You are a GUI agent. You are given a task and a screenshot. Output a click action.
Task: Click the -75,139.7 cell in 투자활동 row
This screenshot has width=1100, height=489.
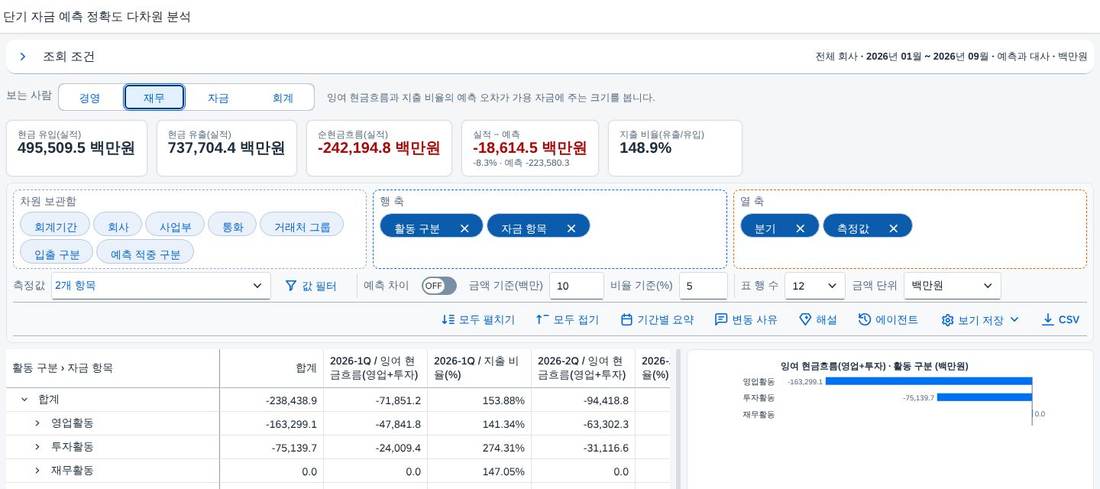(x=271, y=448)
